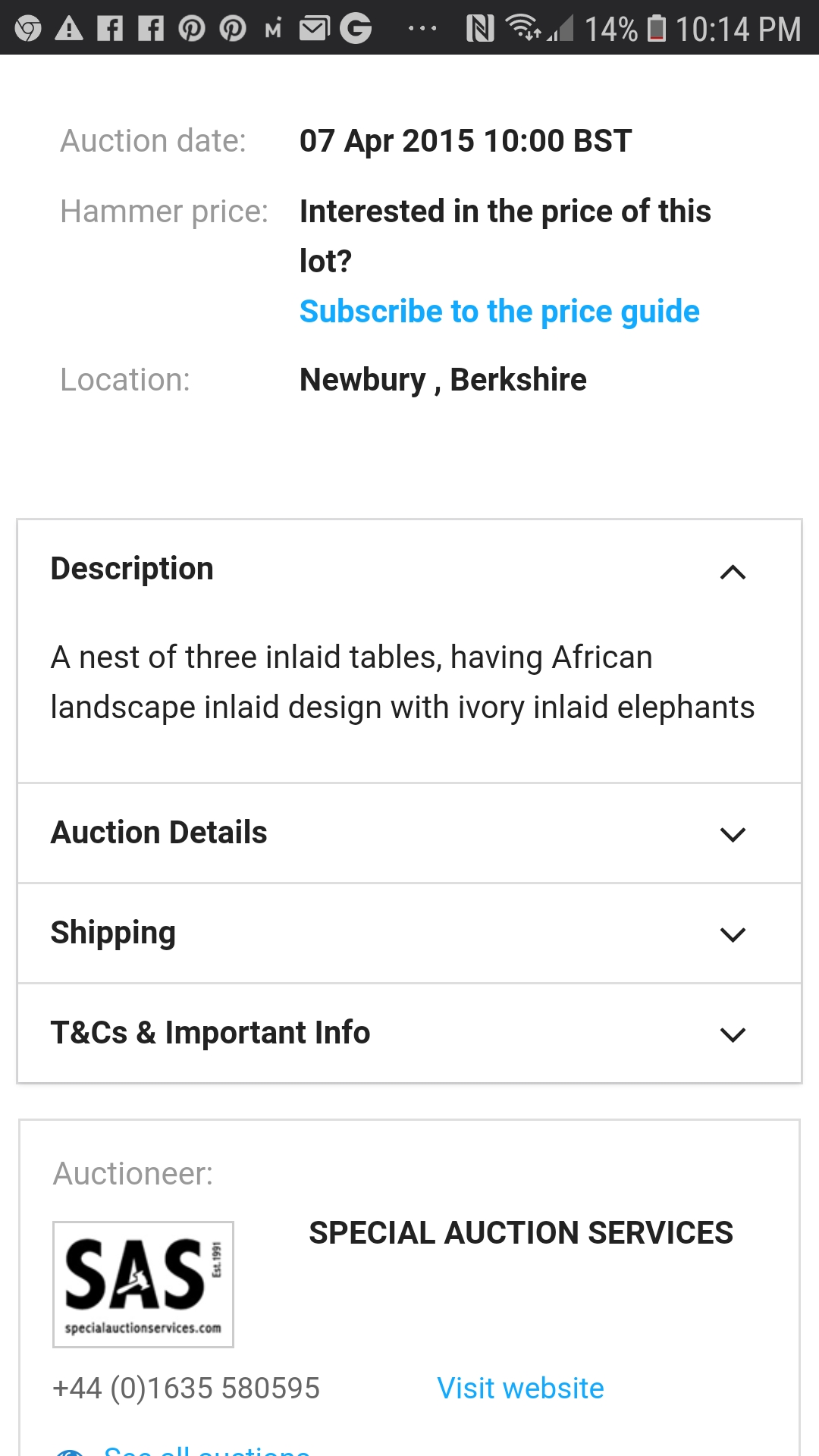
Task: Tap the warning triangle status icon
Action: click(69, 29)
